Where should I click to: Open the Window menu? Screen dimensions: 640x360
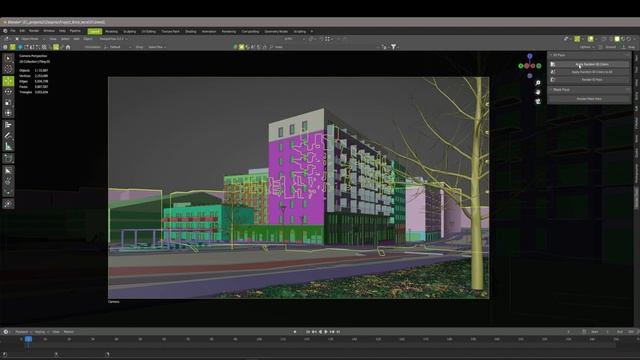pyautogui.click(x=49, y=31)
